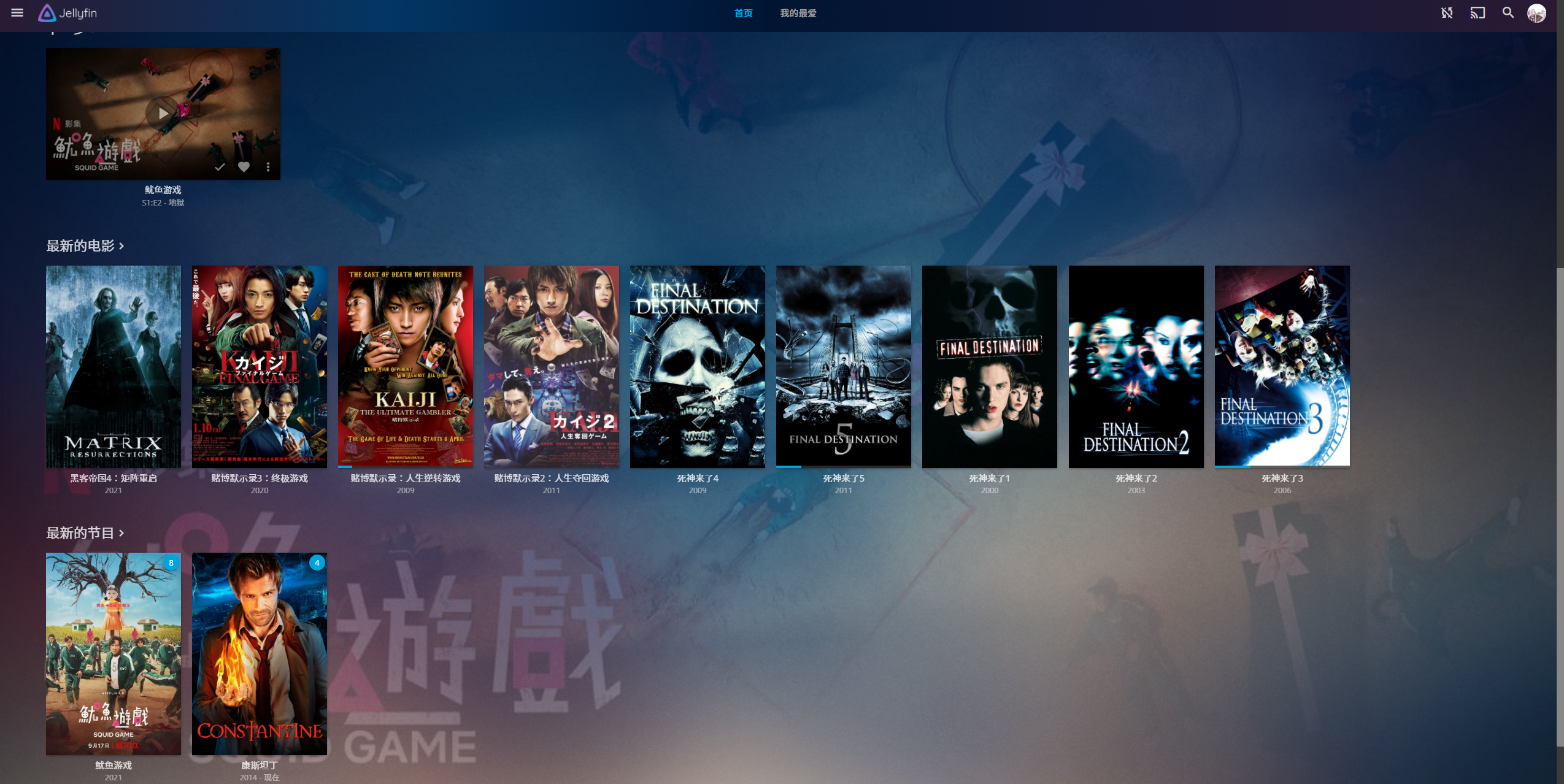
Task: Open the cast to device icon
Action: point(1477,13)
